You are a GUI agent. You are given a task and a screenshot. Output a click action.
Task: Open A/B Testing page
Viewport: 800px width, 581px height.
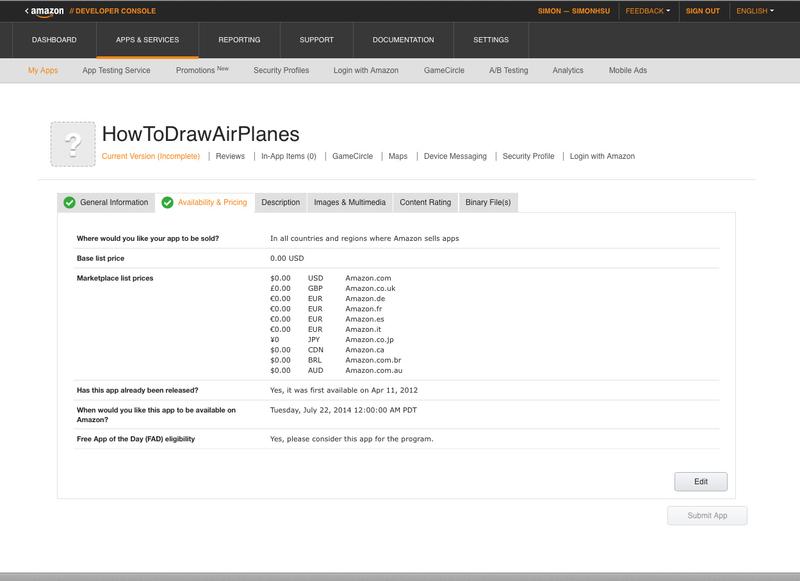(508, 70)
